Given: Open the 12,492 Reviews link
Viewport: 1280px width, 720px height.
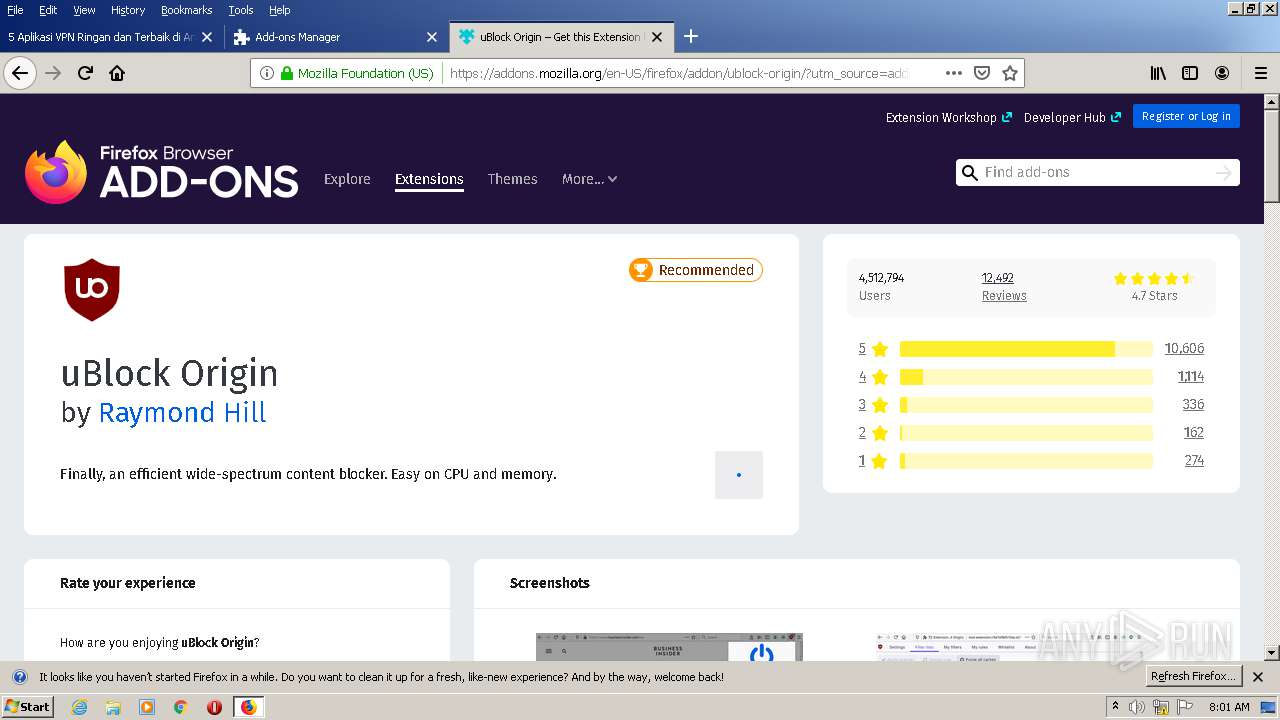Looking at the screenshot, I should click(x=1004, y=286).
